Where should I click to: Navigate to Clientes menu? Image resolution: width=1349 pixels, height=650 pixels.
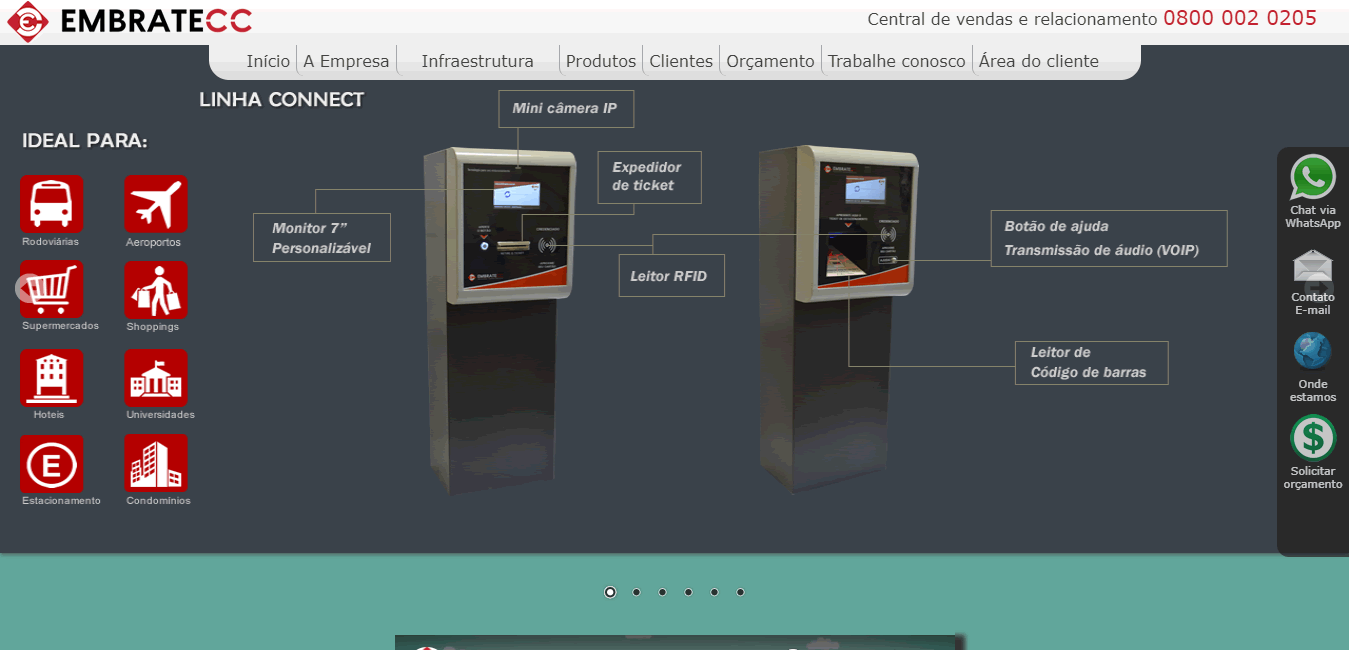point(681,61)
